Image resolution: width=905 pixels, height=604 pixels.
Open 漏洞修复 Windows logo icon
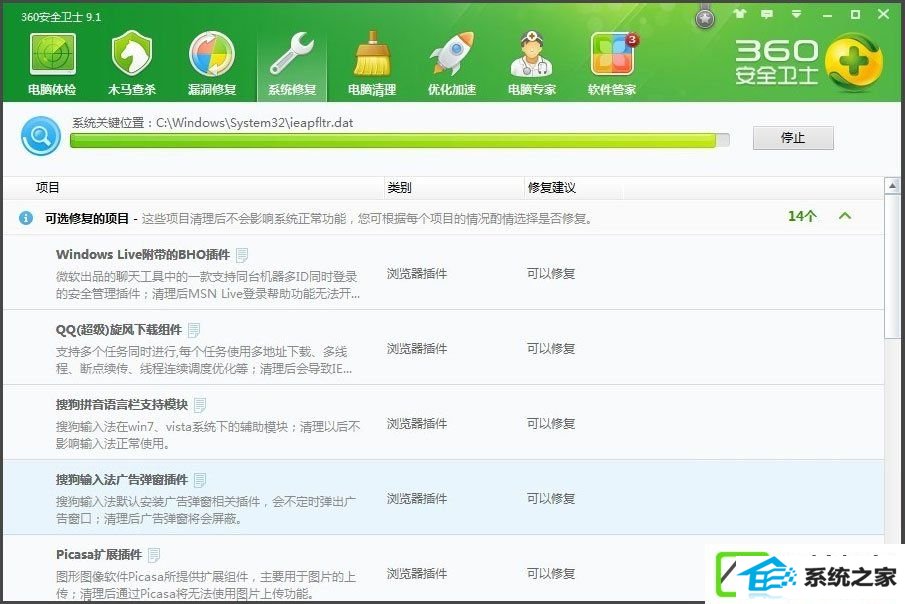point(212,54)
